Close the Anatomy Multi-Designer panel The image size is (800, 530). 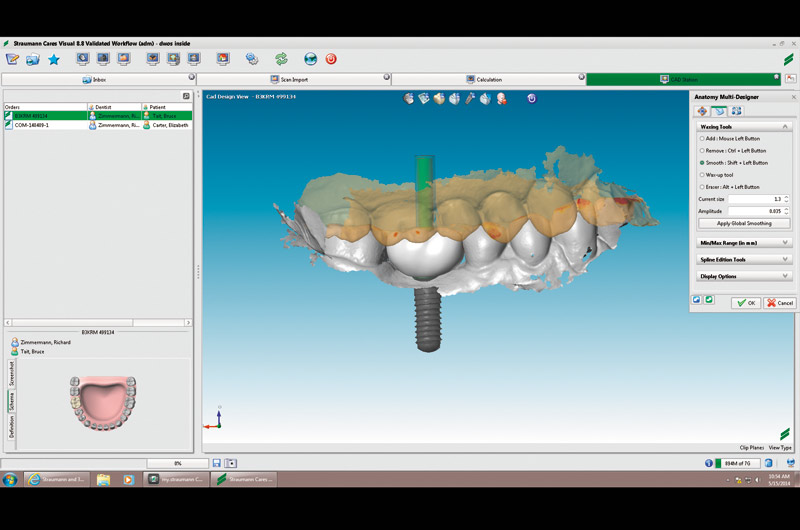click(x=793, y=97)
